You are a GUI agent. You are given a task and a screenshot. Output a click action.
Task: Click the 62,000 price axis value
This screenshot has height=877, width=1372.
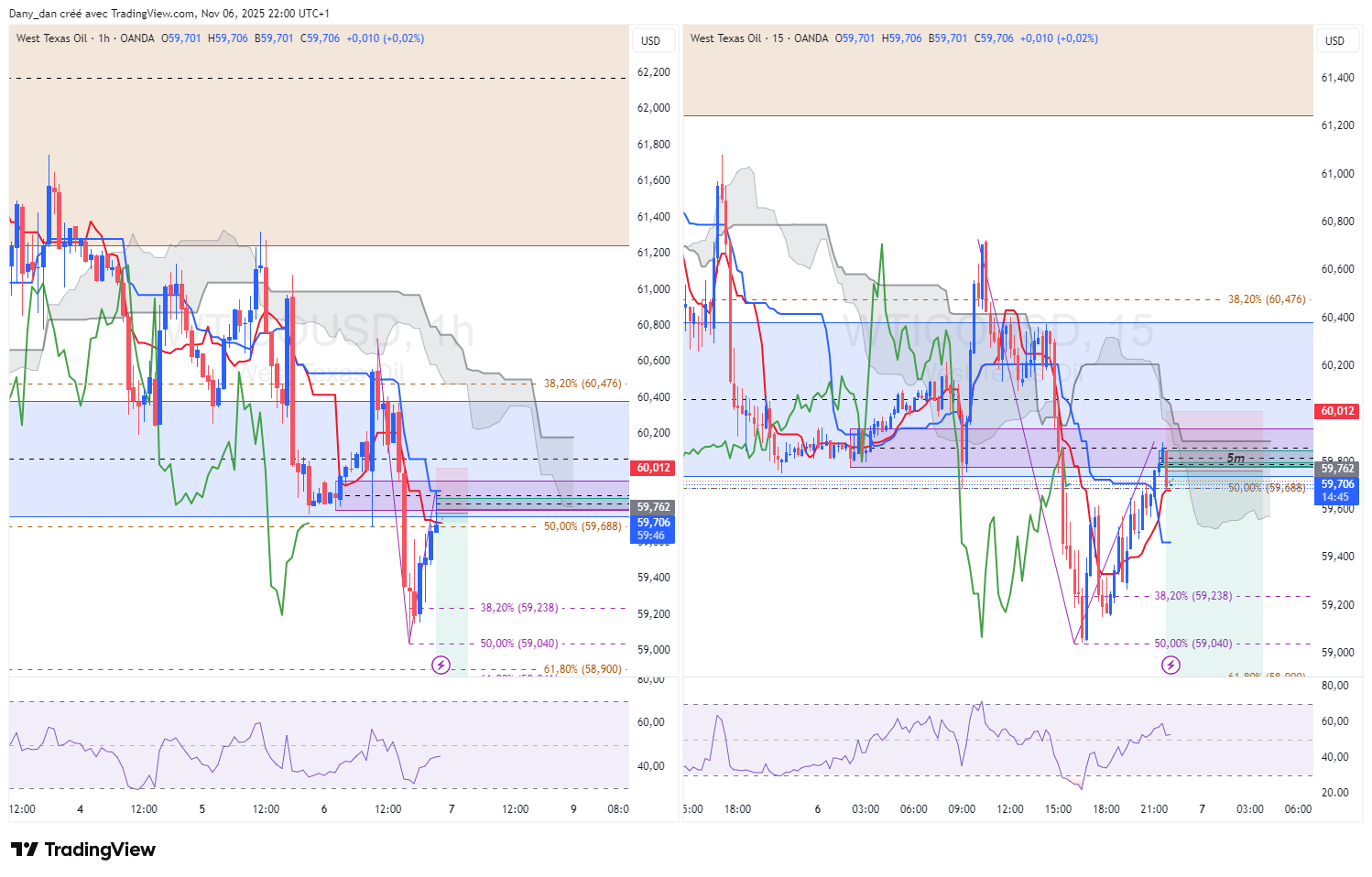tap(654, 108)
